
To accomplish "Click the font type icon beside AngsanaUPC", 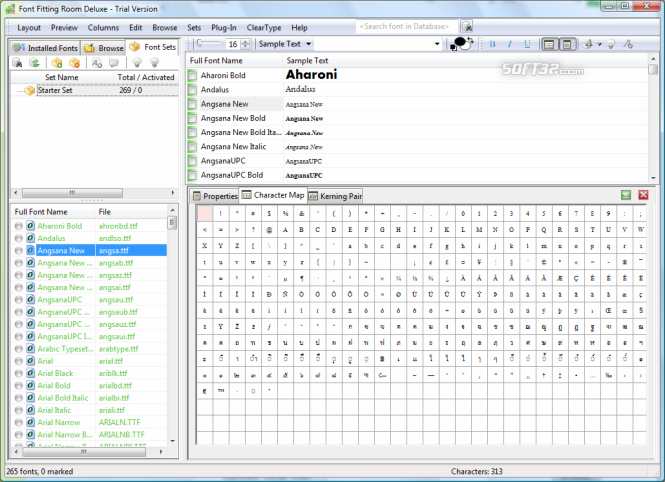I will [x=31, y=299].
